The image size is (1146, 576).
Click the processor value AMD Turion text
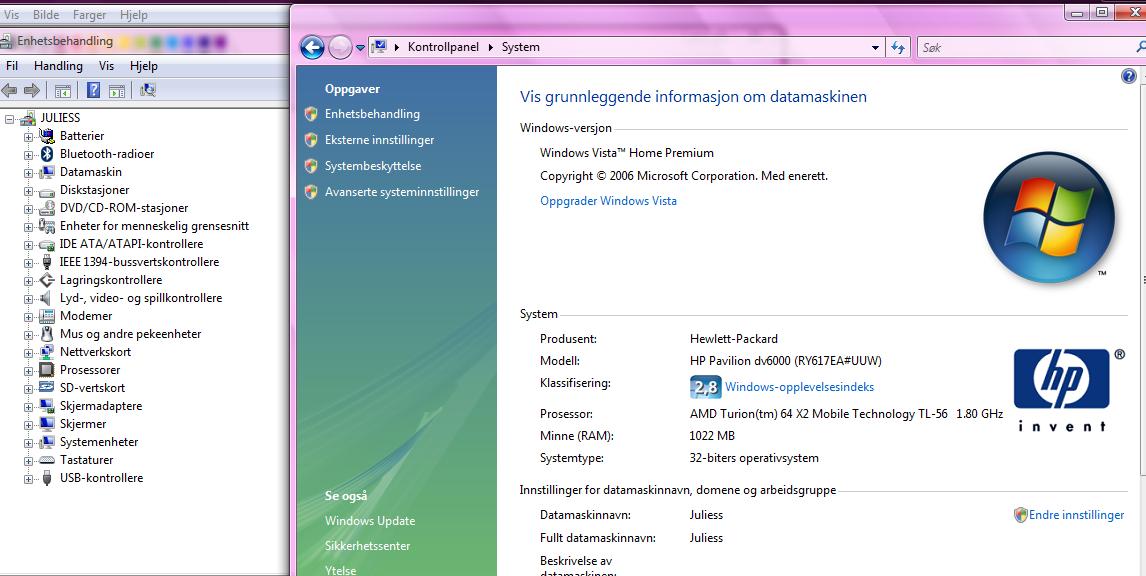click(x=846, y=414)
